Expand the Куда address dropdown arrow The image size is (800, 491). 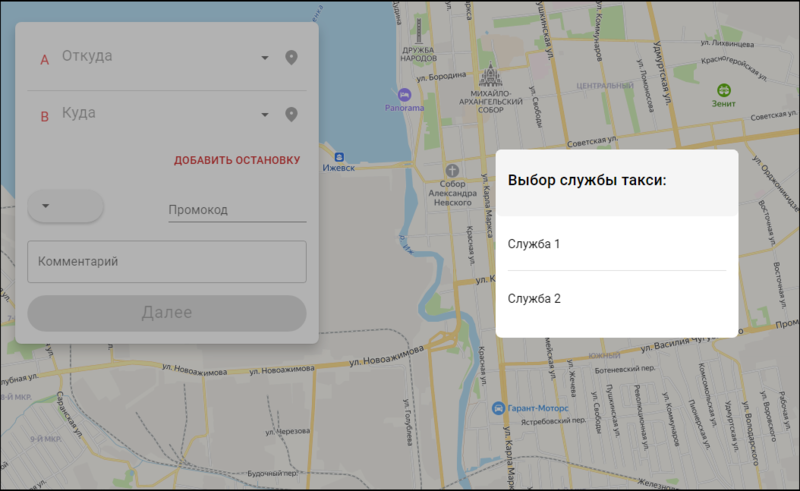265,114
